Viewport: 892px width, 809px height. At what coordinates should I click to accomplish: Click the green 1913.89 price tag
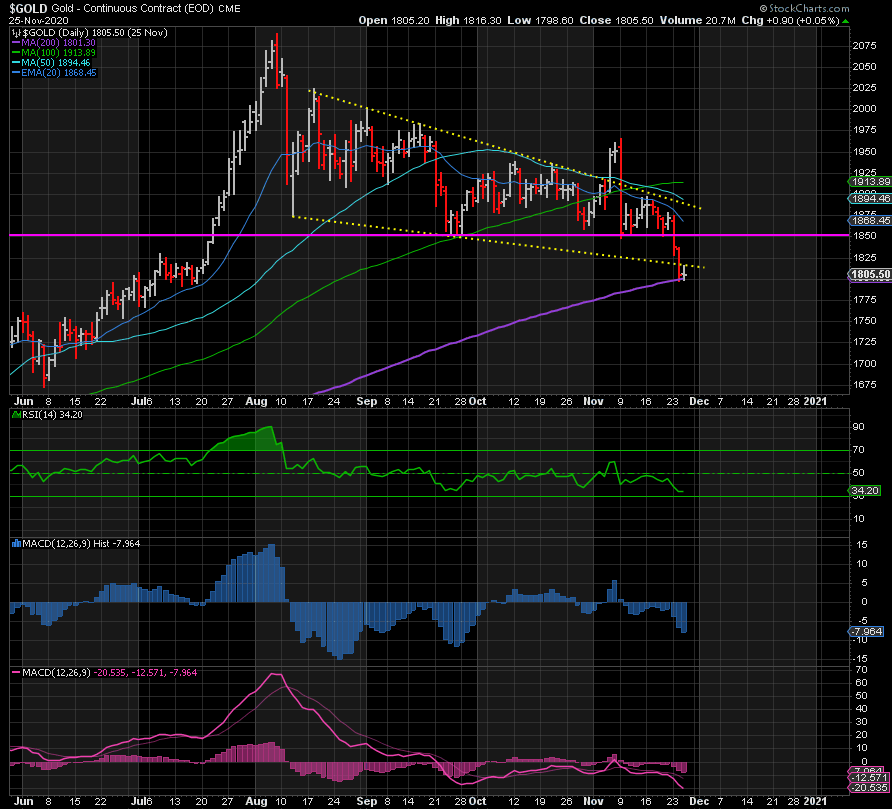coord(868,182)
